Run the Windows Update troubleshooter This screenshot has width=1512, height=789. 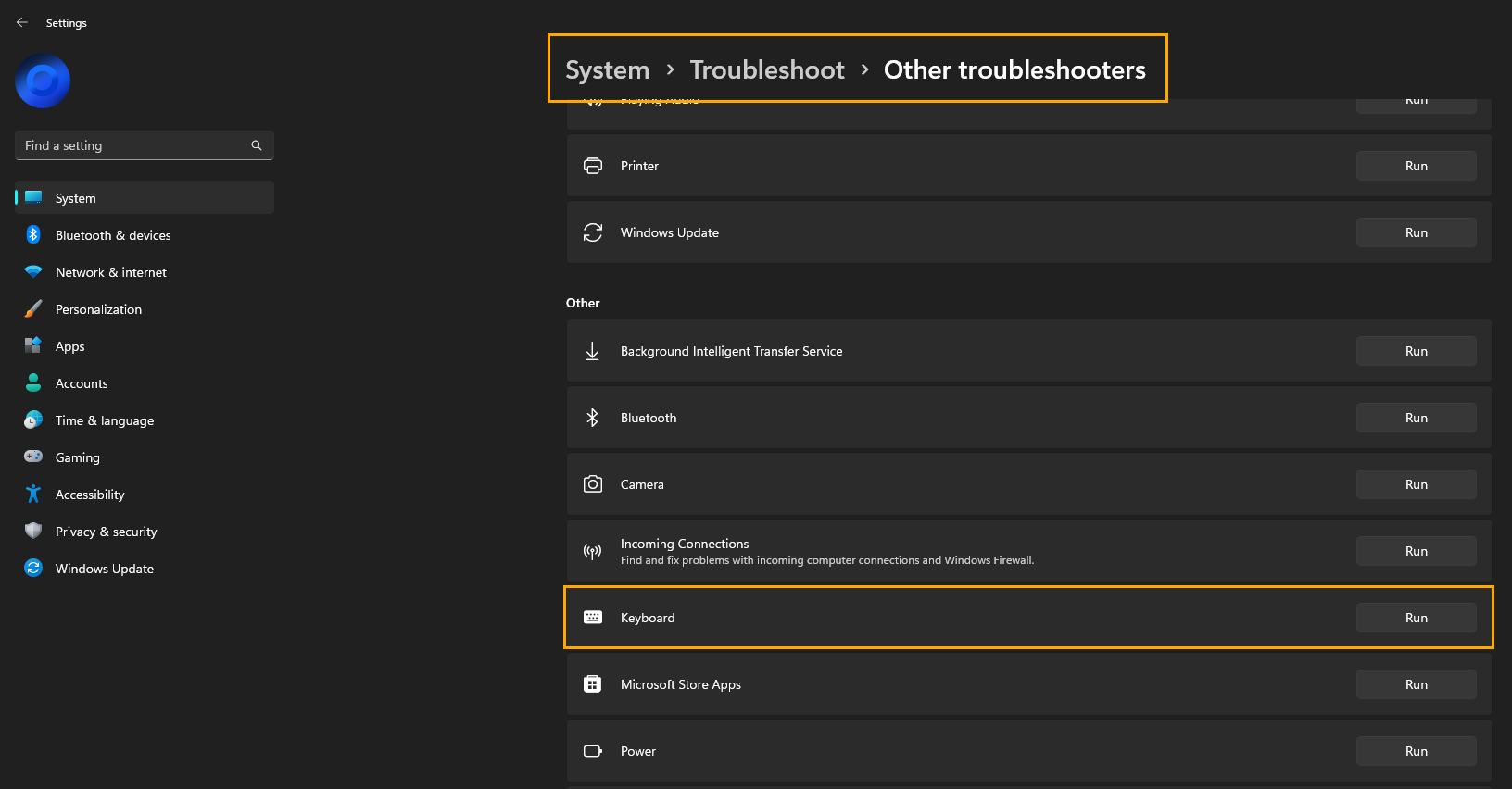click(1417, 232)
